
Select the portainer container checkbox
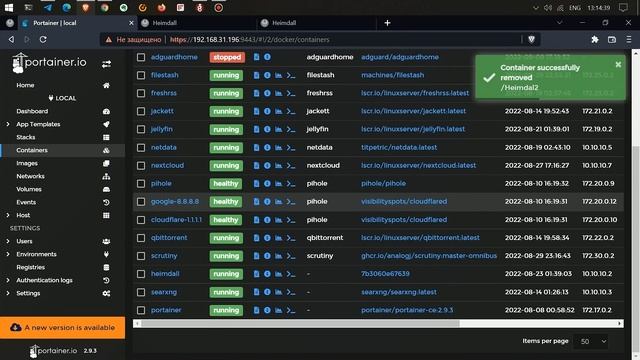click(141, 310)
